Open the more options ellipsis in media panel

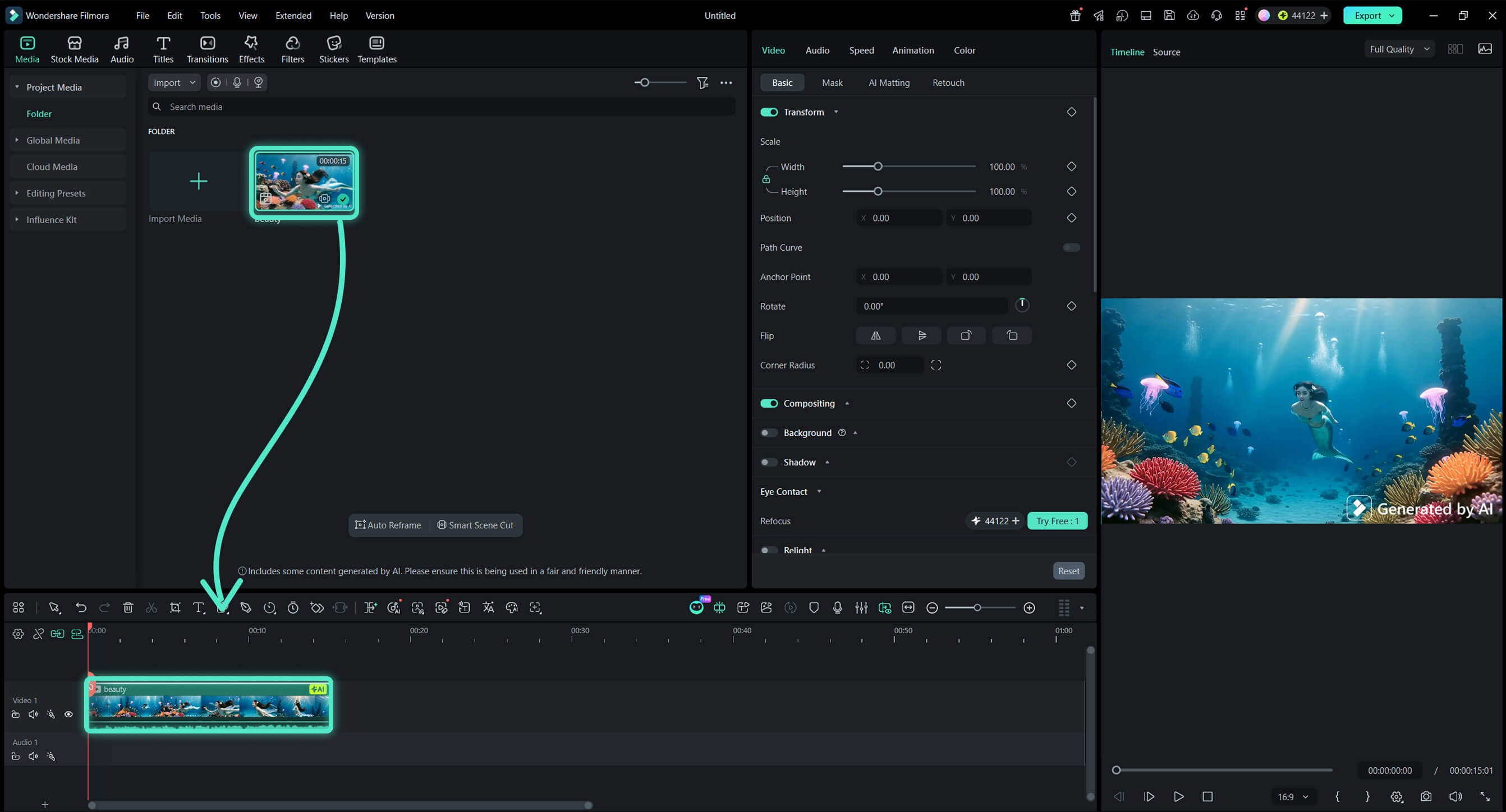[x=726, y=83]
